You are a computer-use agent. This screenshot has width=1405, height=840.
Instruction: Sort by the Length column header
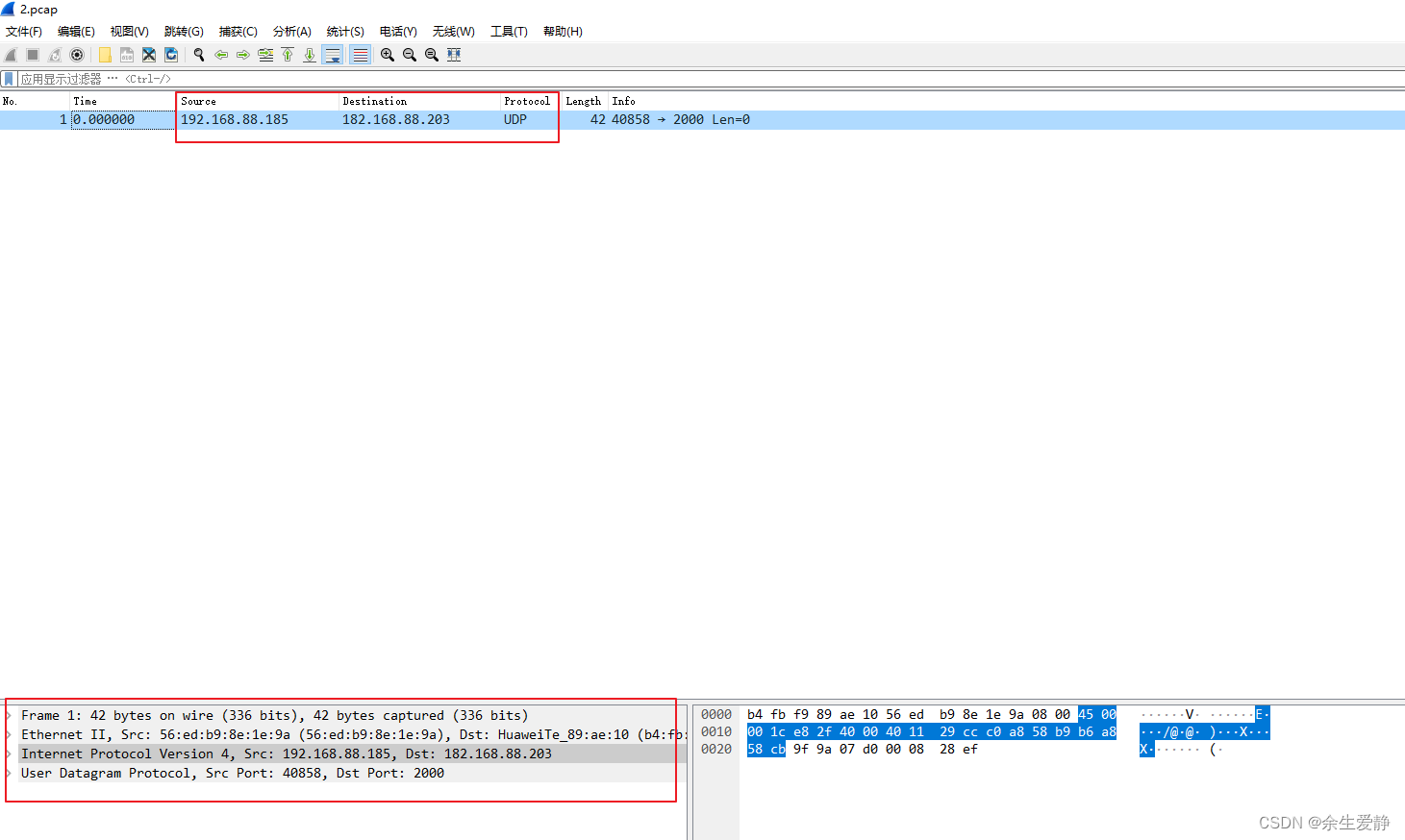coord(584,101)
